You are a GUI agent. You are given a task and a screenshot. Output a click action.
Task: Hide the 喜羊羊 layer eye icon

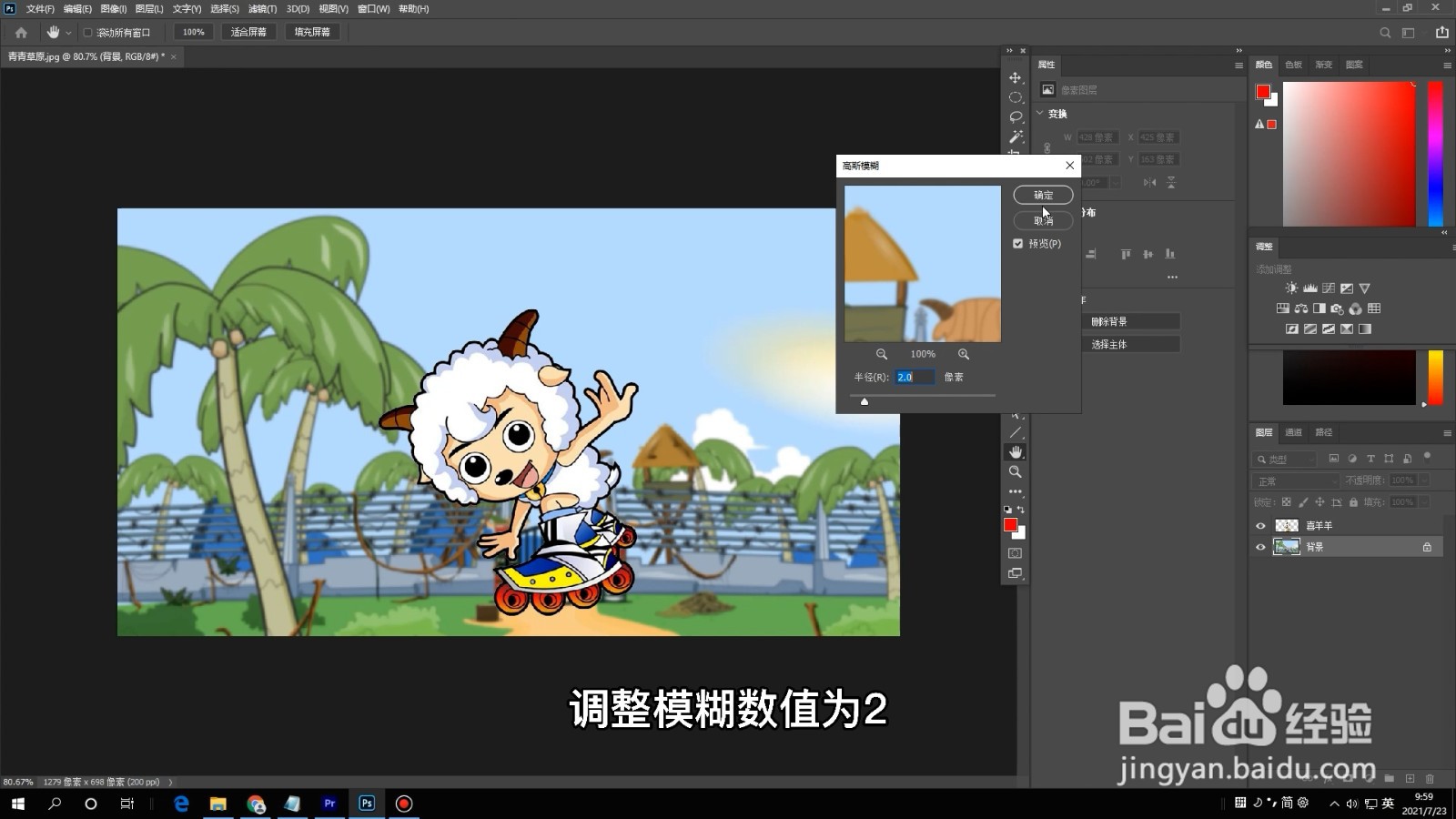1260,526
